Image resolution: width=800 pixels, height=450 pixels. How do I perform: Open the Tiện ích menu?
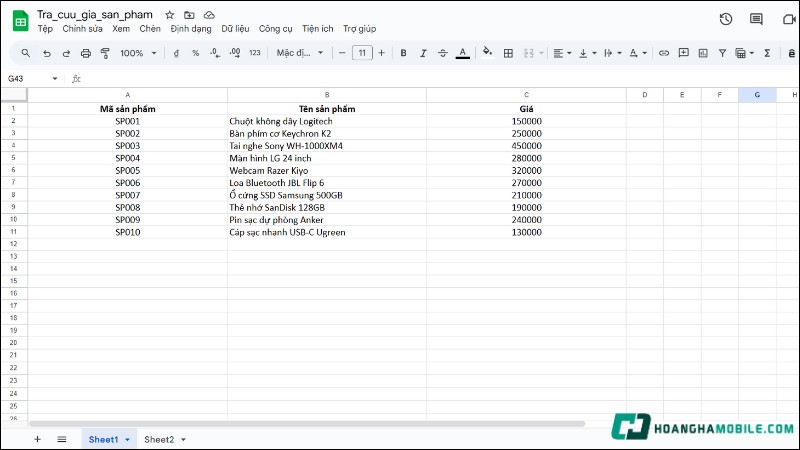317,29
